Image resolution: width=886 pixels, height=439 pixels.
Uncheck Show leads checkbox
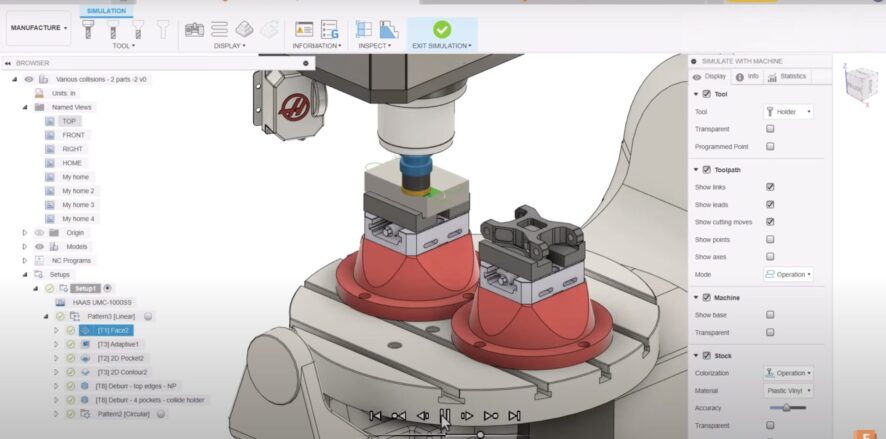pos(770,205)
